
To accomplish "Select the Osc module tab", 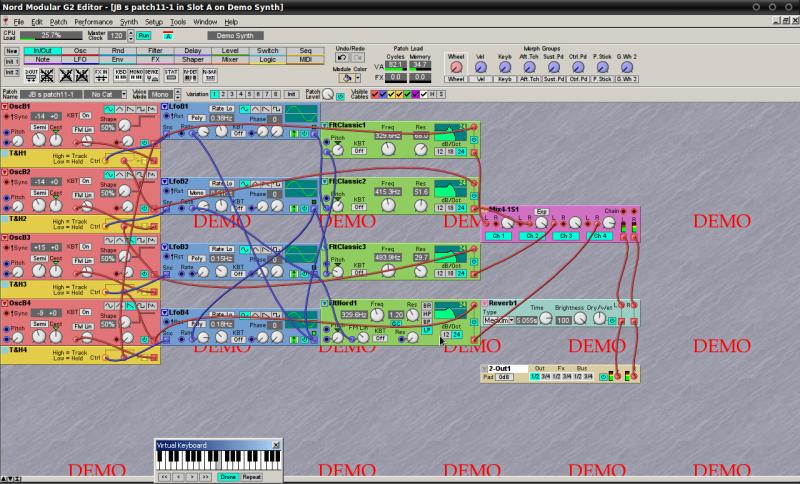I will (x=80, y=50).
